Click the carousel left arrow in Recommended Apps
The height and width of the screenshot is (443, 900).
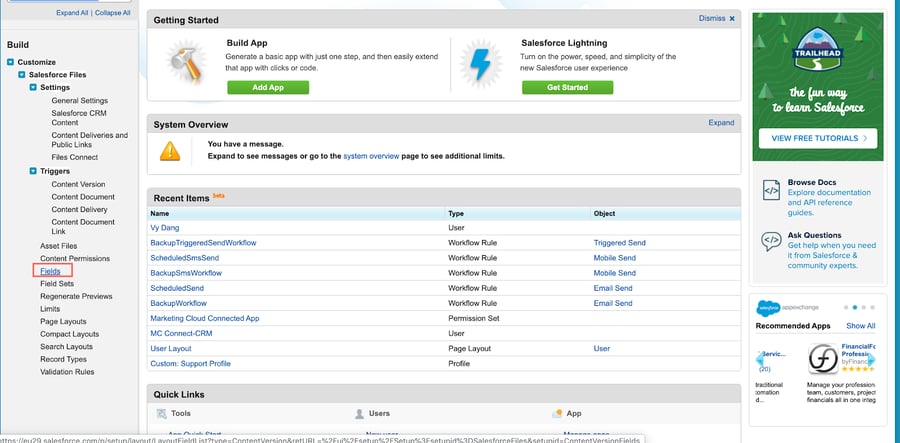click(x=761, y=360)
